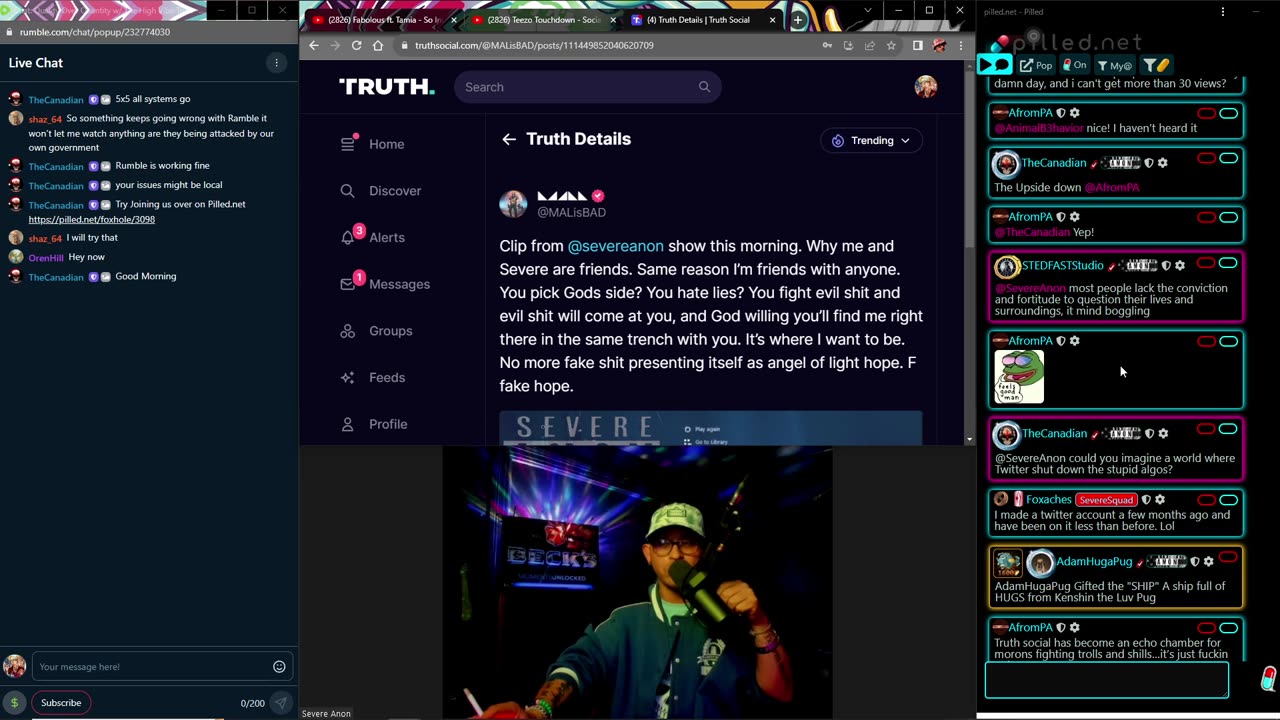Toggle teal pill on TheCanadian's Twitter algos message
The image size is (1280, 720).
coord(1228,429)
